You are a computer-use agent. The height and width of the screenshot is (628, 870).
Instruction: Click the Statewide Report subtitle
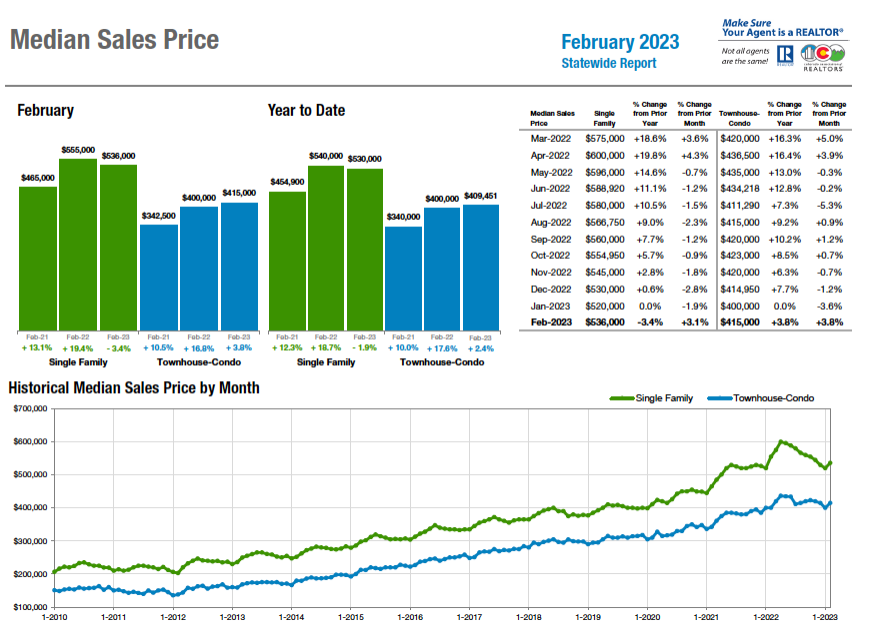609,63
